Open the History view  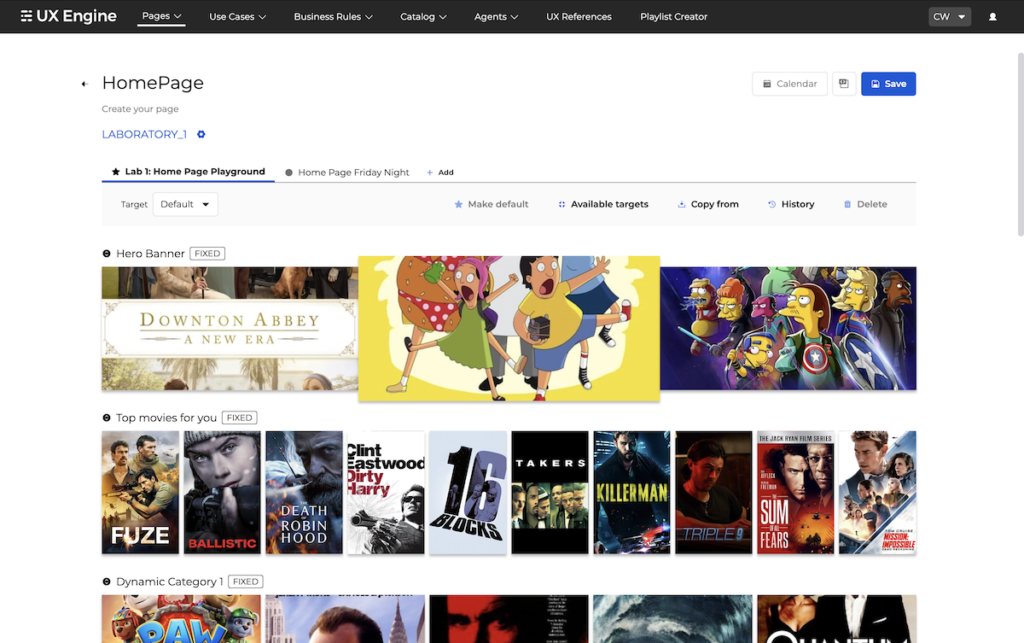tap(791, 204)
